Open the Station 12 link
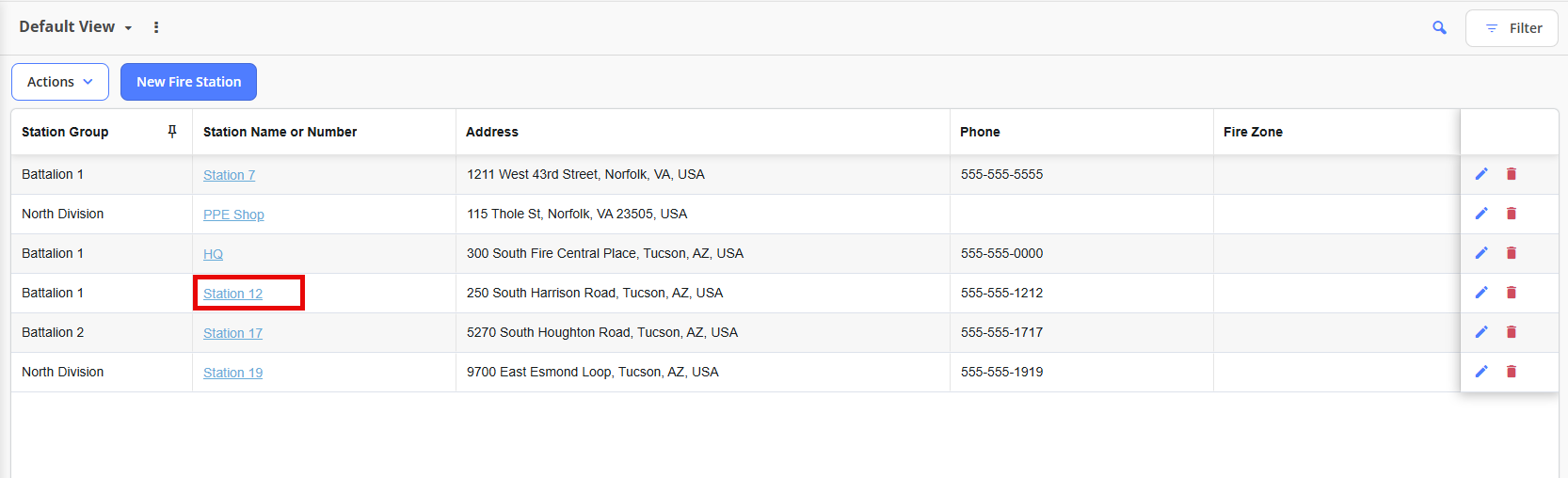 coord(232,294)
